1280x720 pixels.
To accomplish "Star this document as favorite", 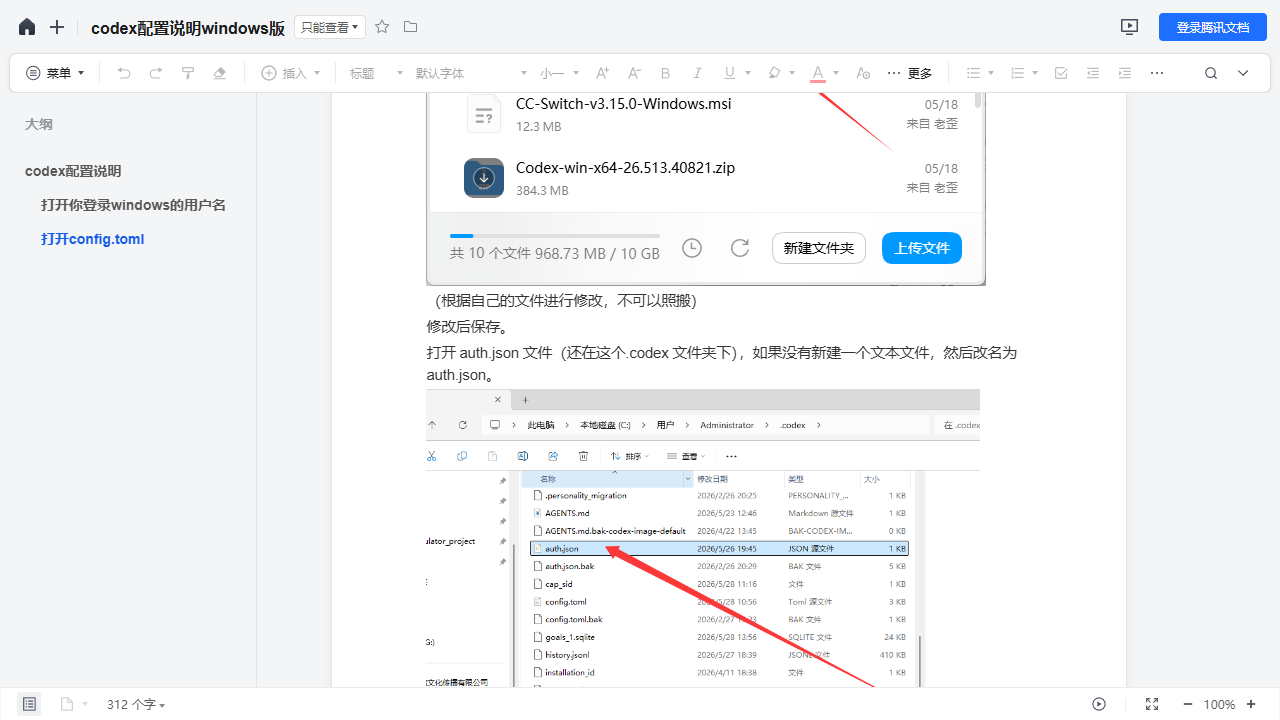I will pos(382,27).
